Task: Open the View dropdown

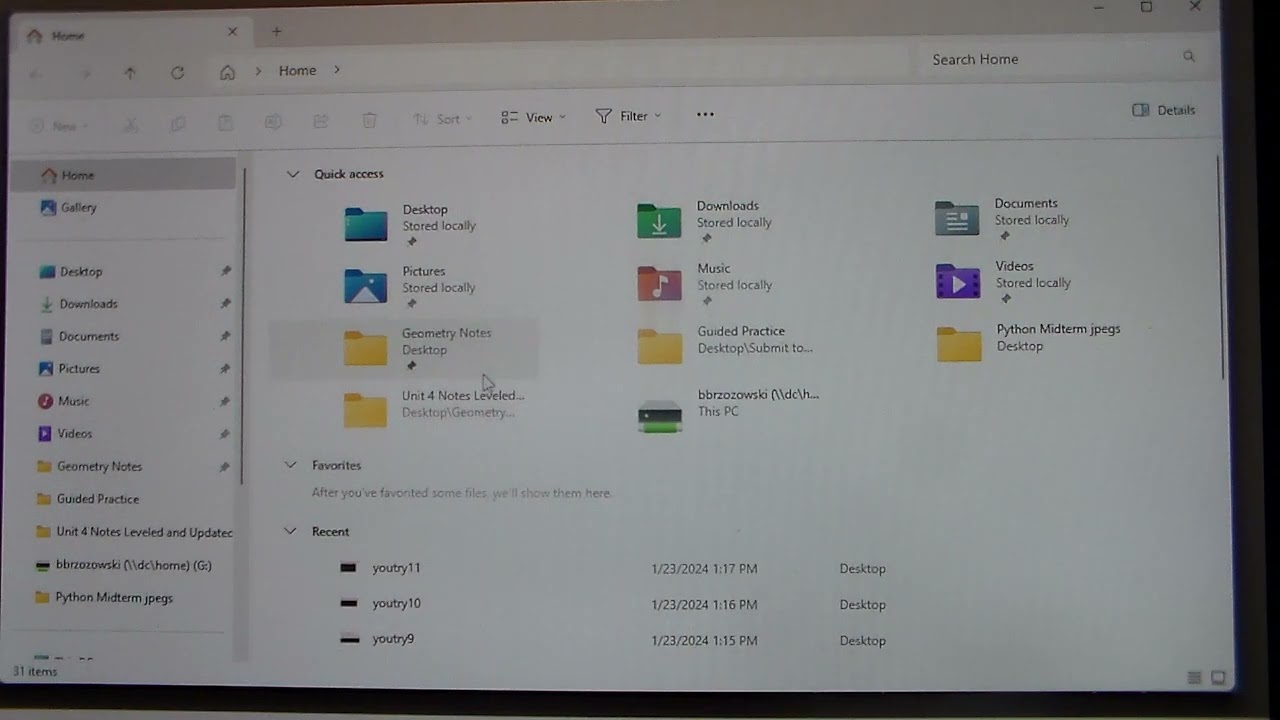Action: point(533,117)
